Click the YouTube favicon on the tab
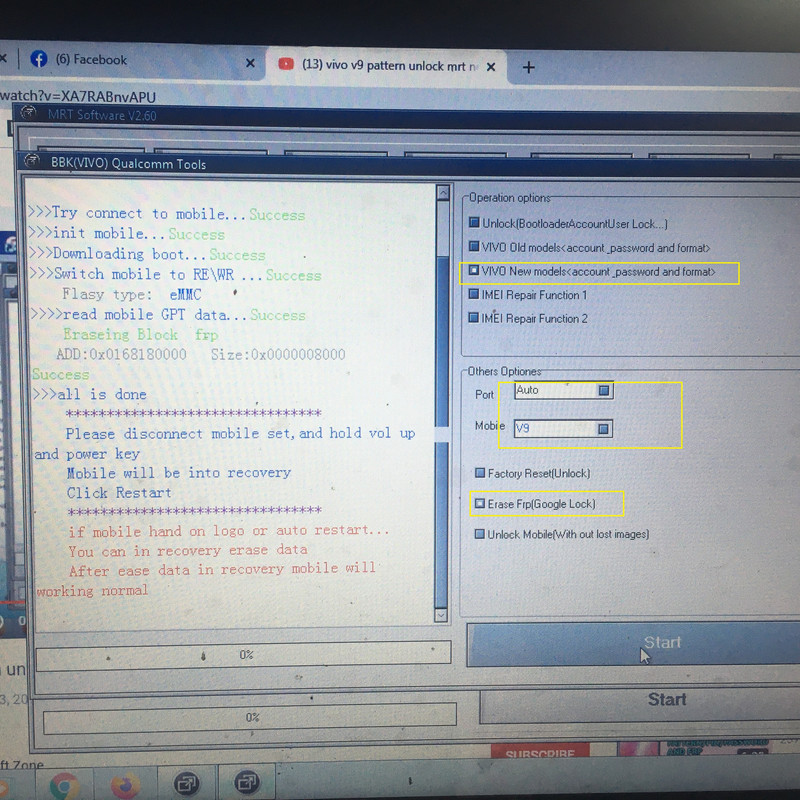800x800 pixels. coord(286,64)
